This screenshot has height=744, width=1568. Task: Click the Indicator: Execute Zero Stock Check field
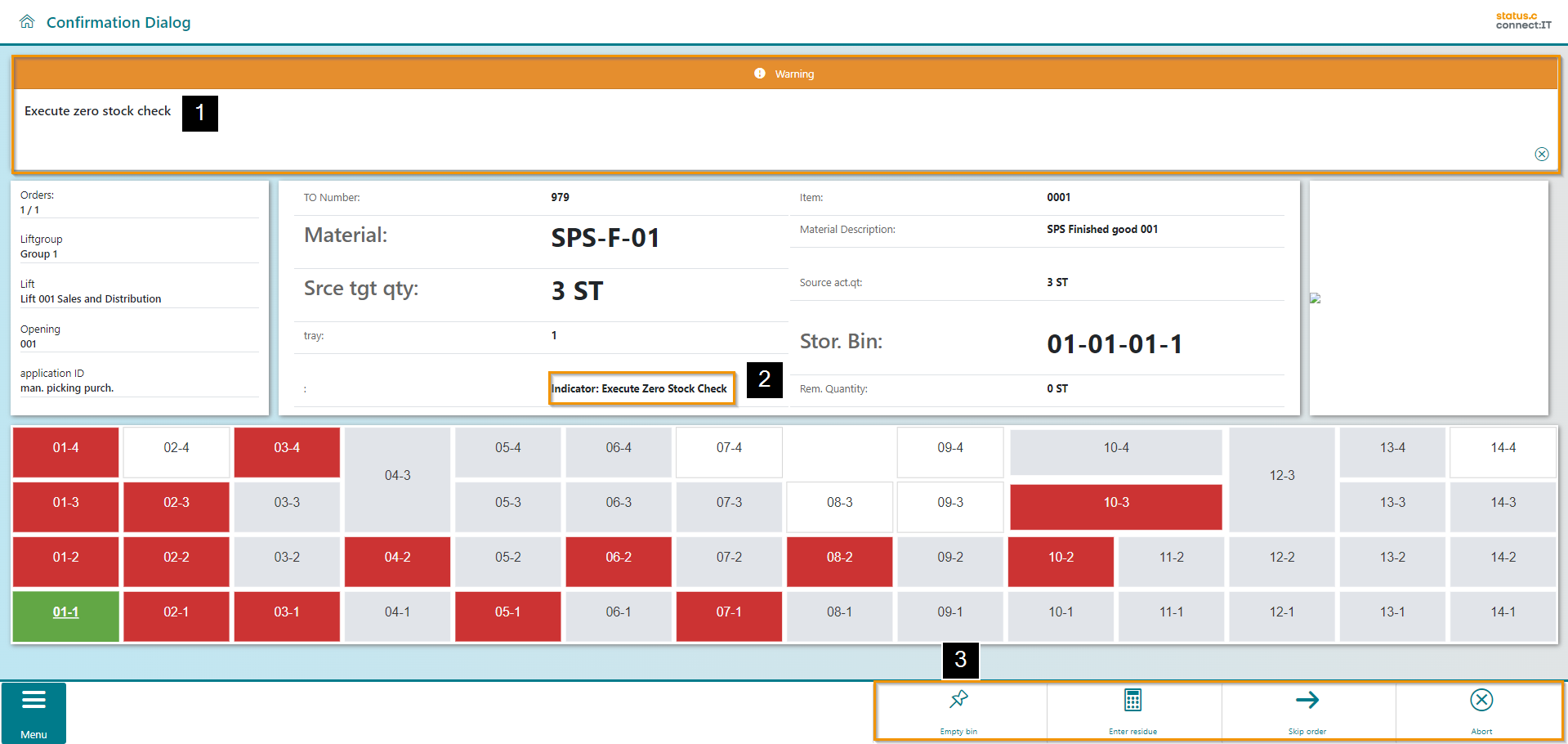coord(639,389)
